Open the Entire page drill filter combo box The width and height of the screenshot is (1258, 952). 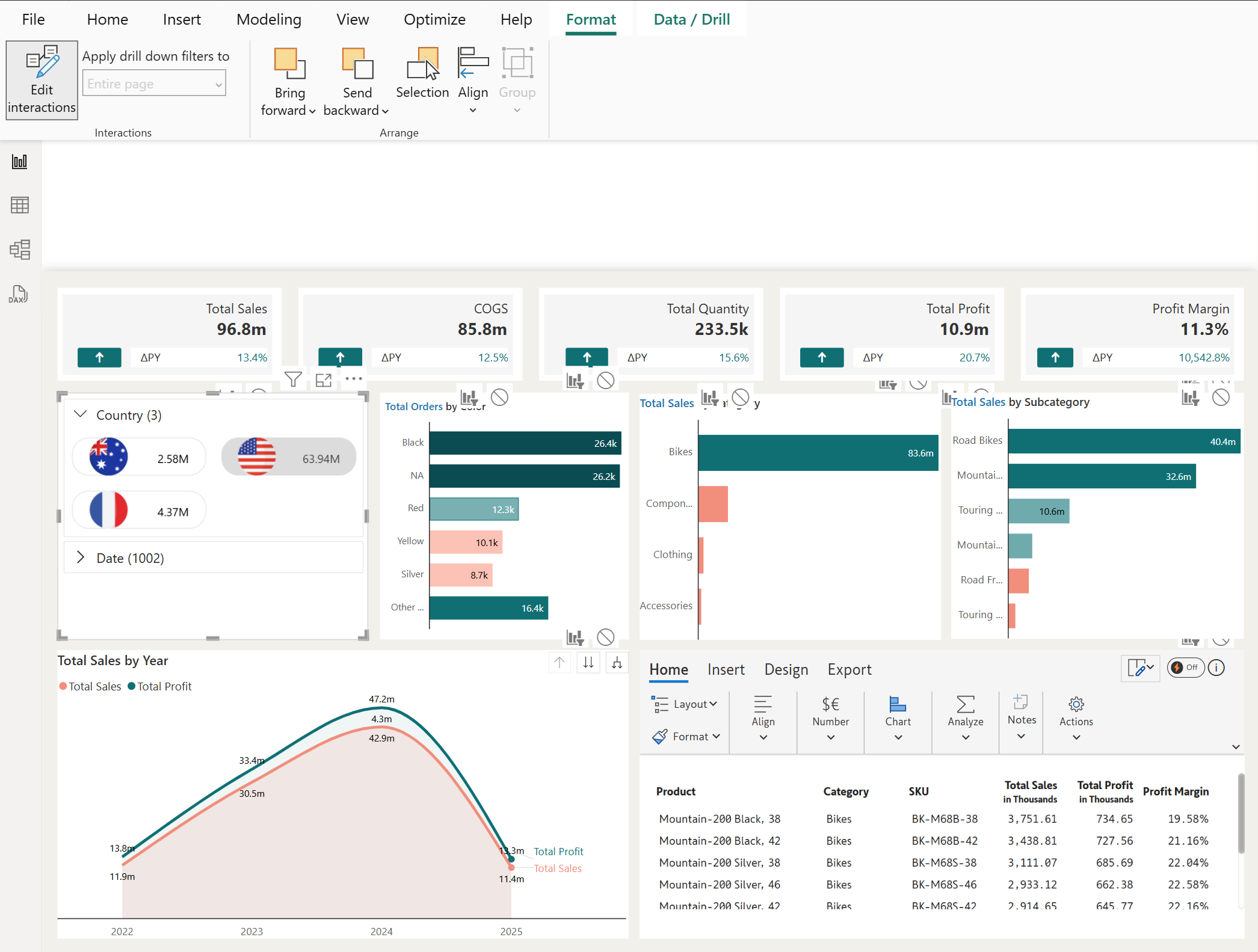(154, 84)
